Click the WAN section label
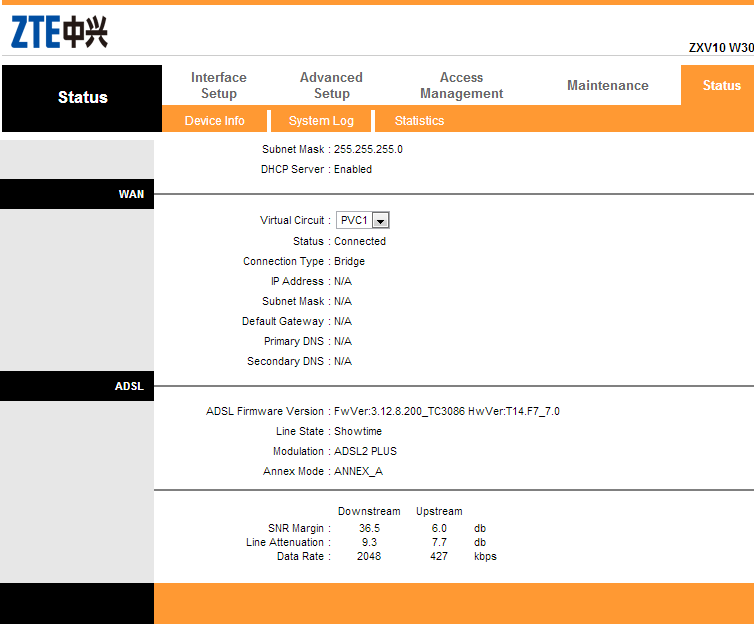The width and height of the screenshot is (754, 624). [x=131, y=194]
